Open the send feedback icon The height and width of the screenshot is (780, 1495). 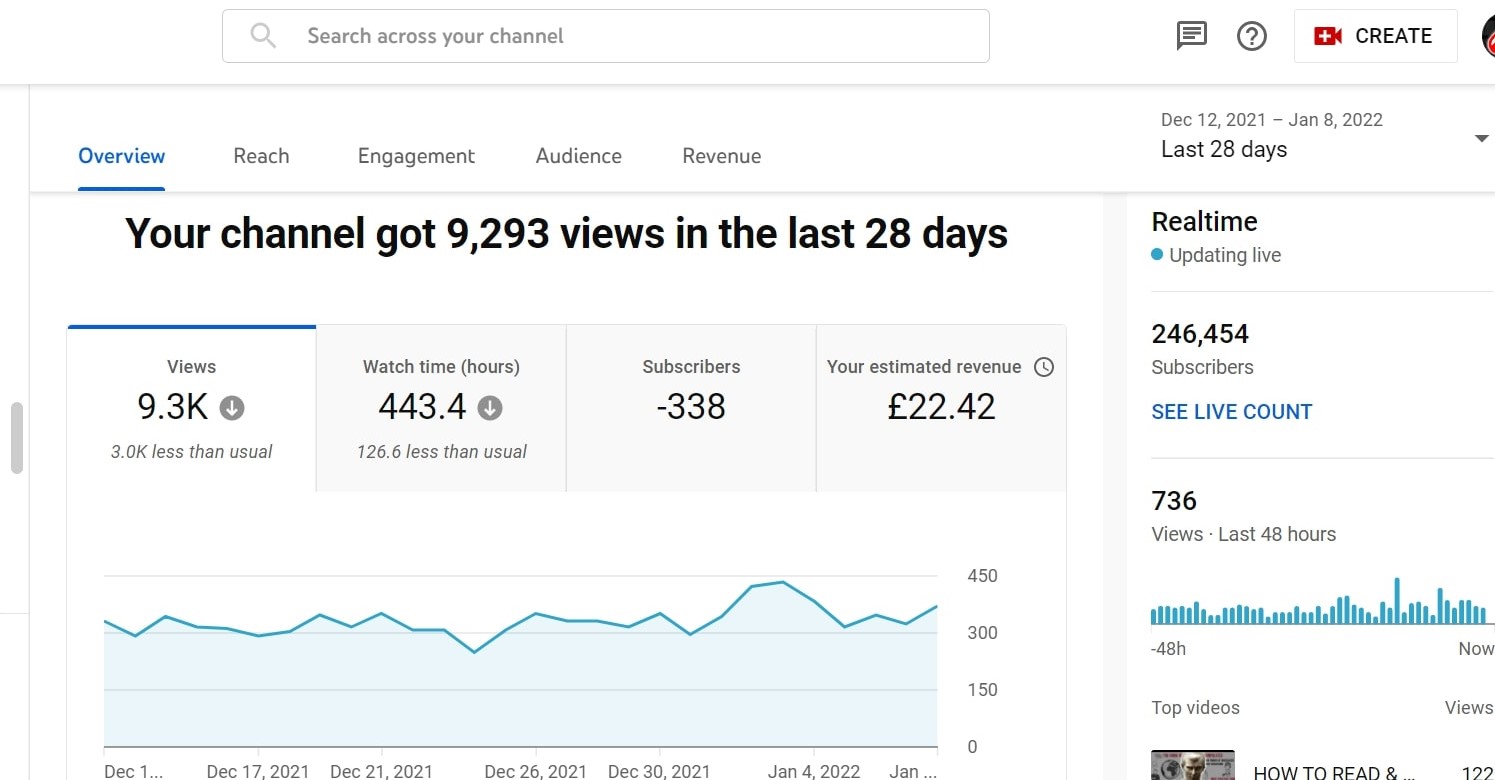pos(1191,36)
